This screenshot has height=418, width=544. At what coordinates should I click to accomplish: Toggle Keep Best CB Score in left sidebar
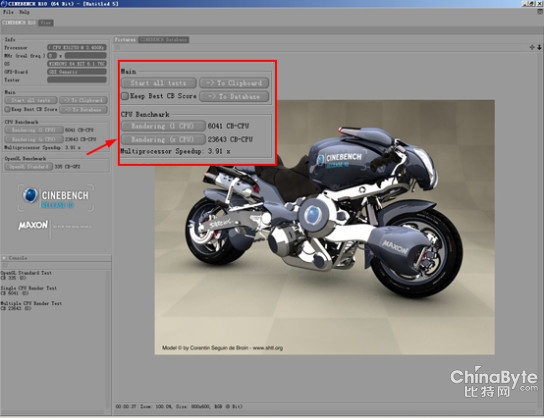pyautogui.click(x=7, y=109)
